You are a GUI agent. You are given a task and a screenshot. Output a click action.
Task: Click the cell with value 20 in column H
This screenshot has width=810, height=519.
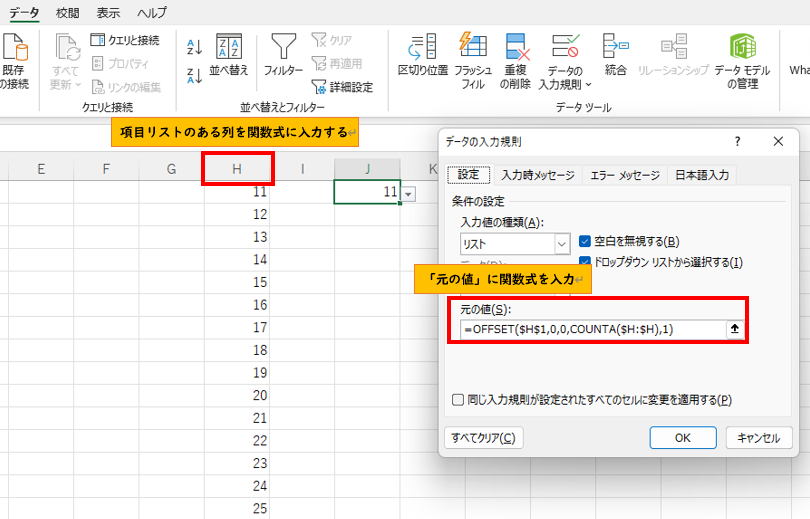click(x=237, y=396)
